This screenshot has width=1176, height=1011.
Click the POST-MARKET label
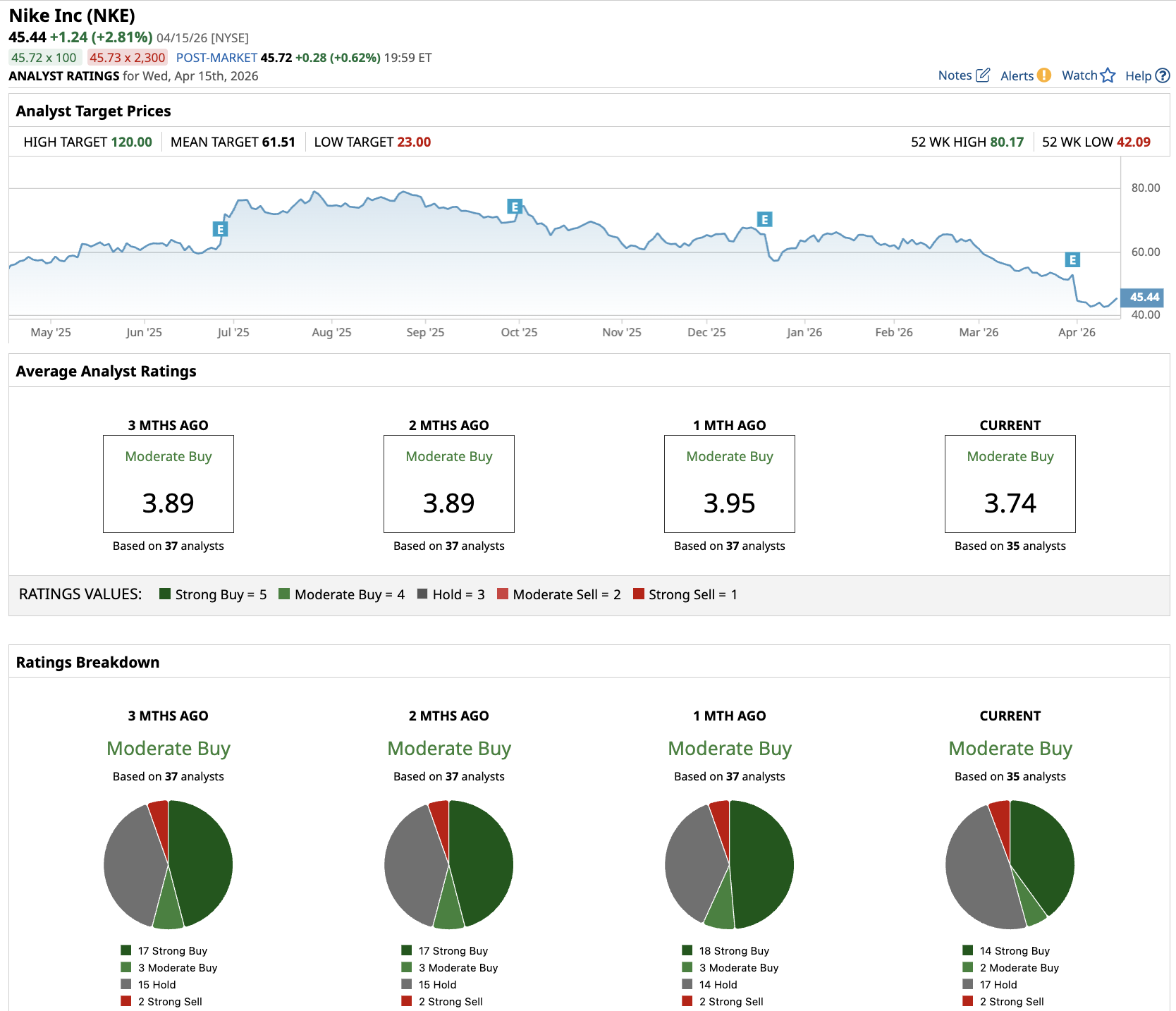[216, 58]
